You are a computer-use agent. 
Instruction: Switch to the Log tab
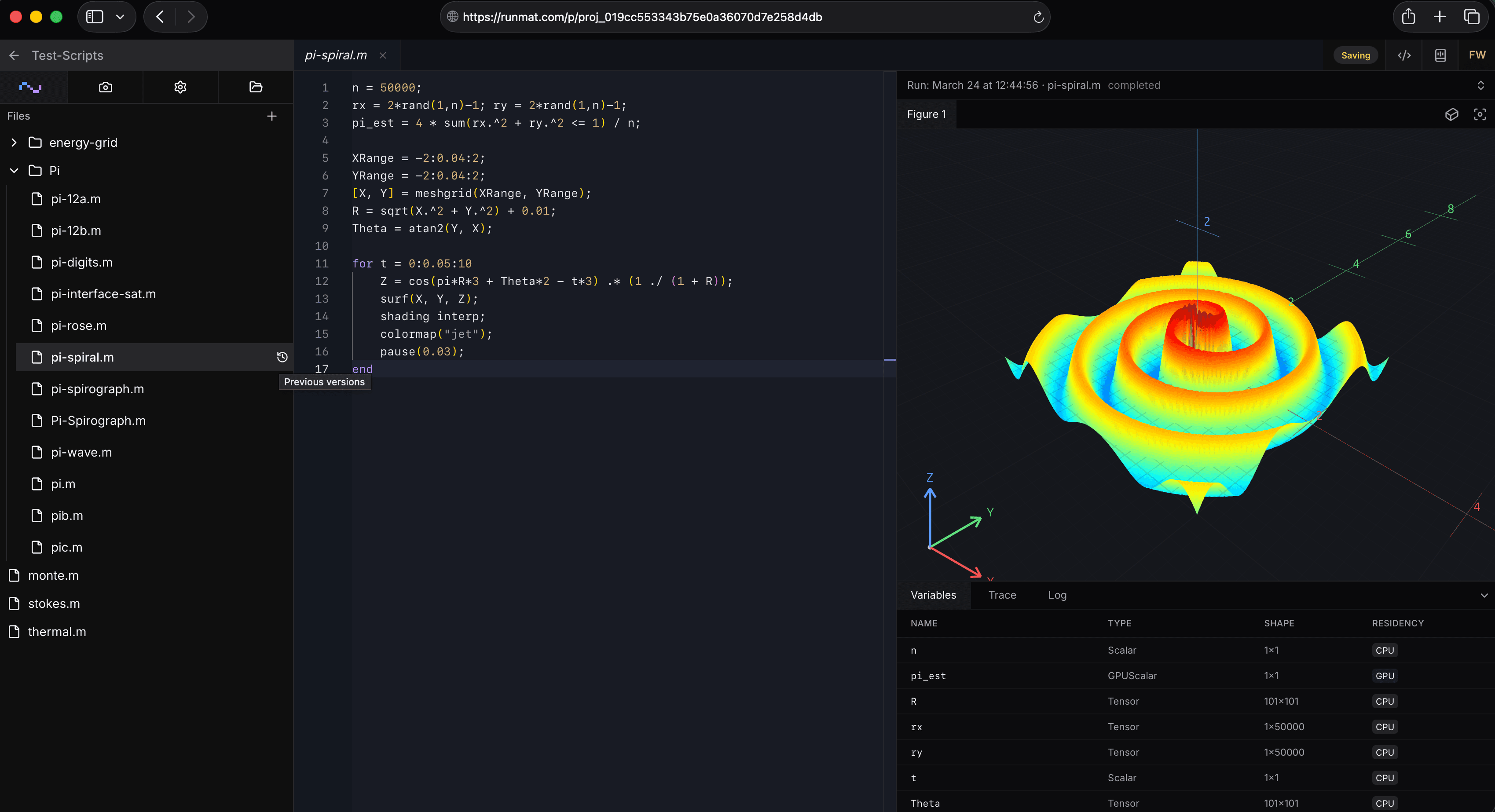(1057, 595)
